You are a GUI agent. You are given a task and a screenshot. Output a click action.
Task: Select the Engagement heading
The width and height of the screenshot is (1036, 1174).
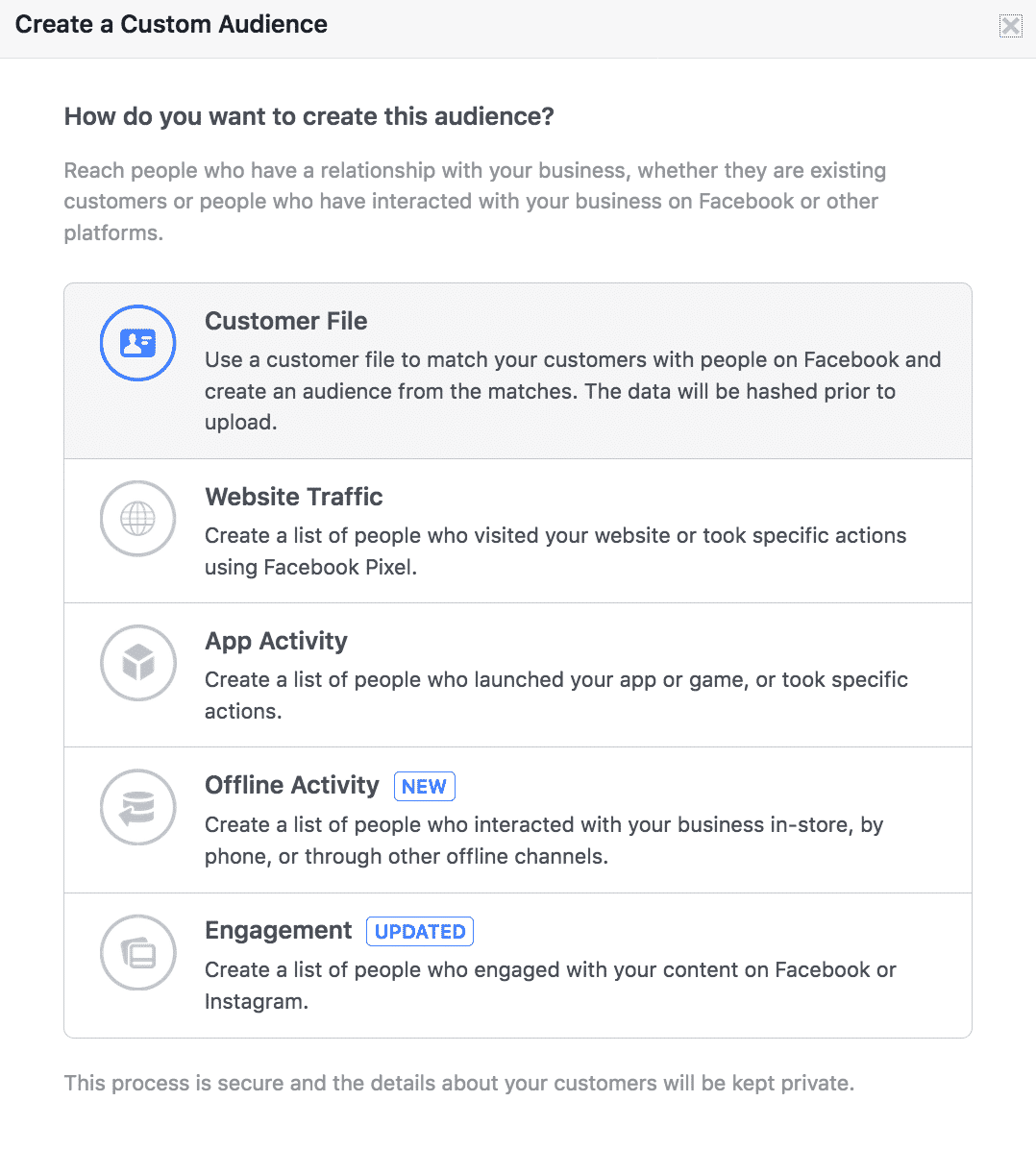click(x=279, y=931)
